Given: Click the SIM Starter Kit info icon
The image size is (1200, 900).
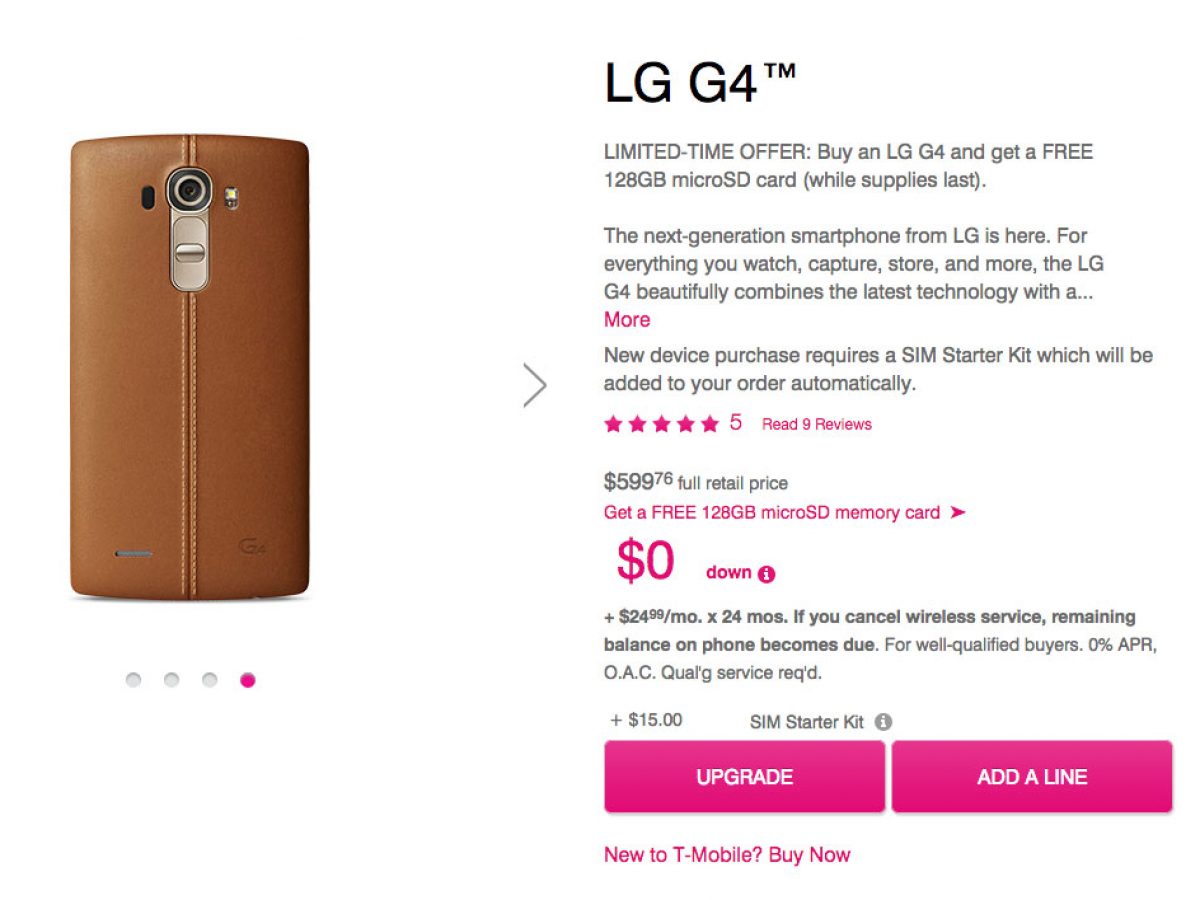Looking at the screenshot, I should [x=883, y=722].
